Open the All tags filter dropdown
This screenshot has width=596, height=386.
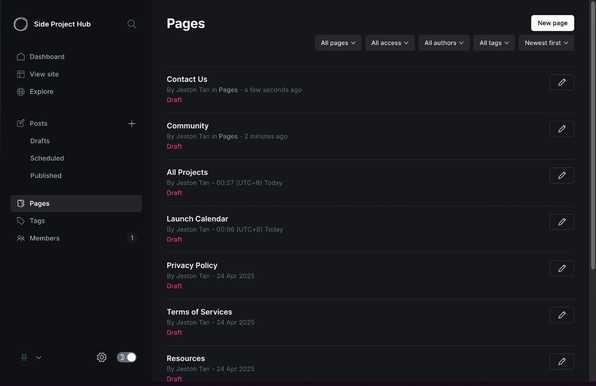[x=494, y=43]
